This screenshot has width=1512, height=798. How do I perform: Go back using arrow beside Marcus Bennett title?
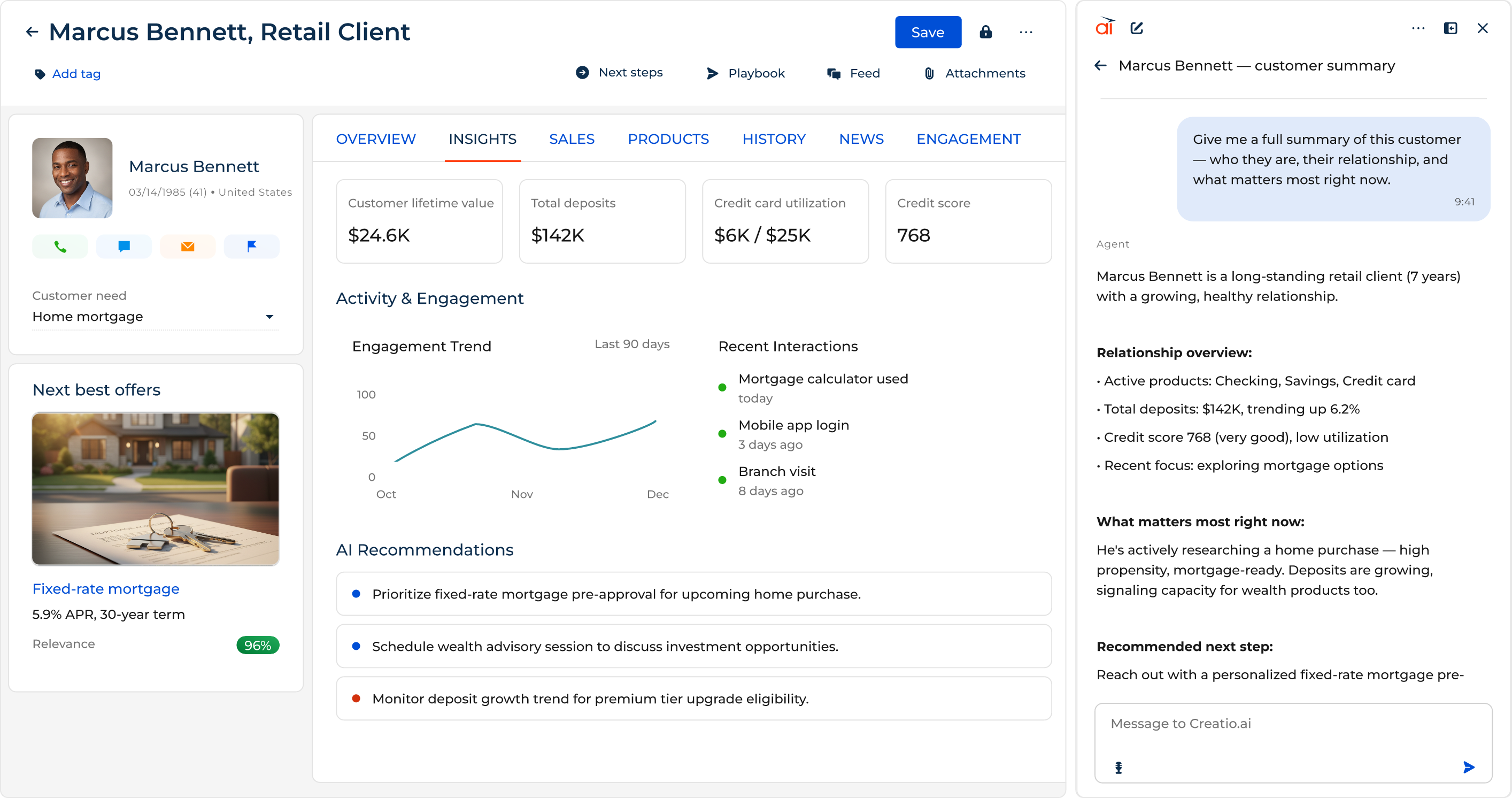[x=32, y=32]
